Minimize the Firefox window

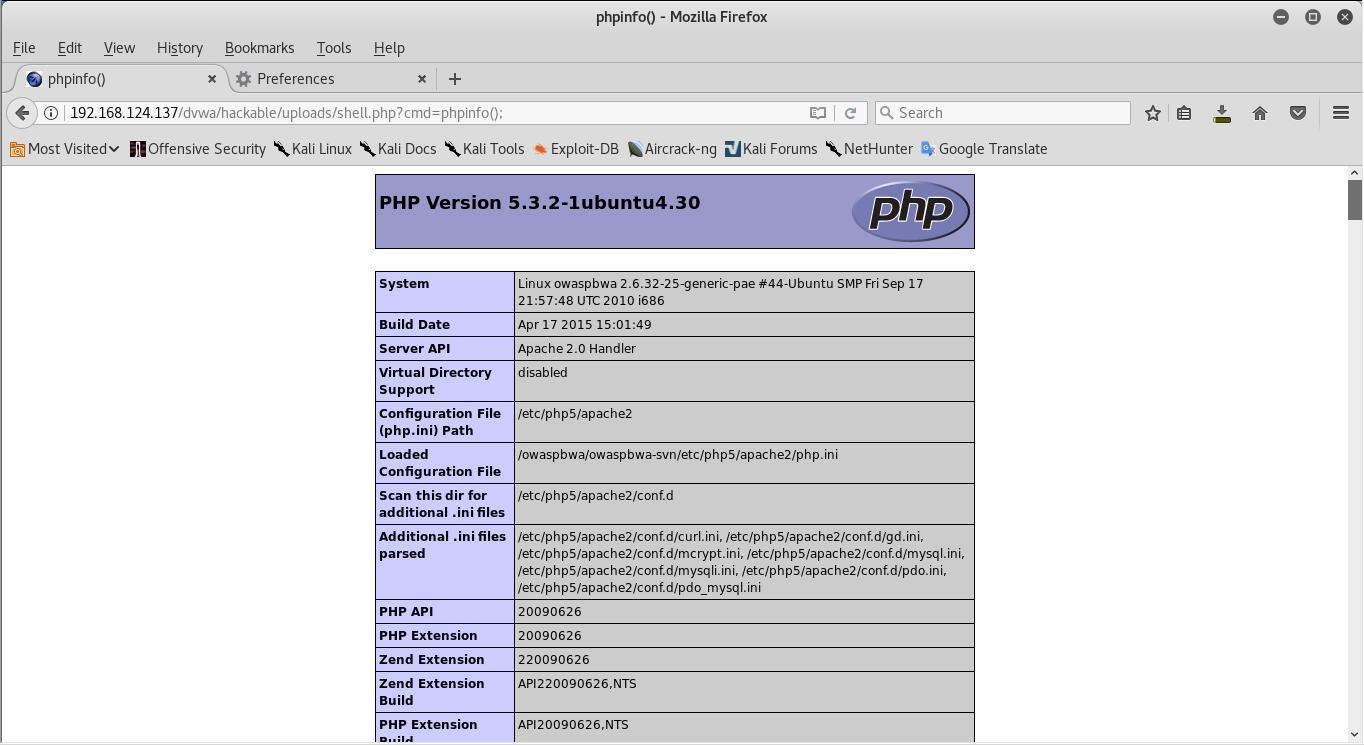click(x=1281, y=17)
